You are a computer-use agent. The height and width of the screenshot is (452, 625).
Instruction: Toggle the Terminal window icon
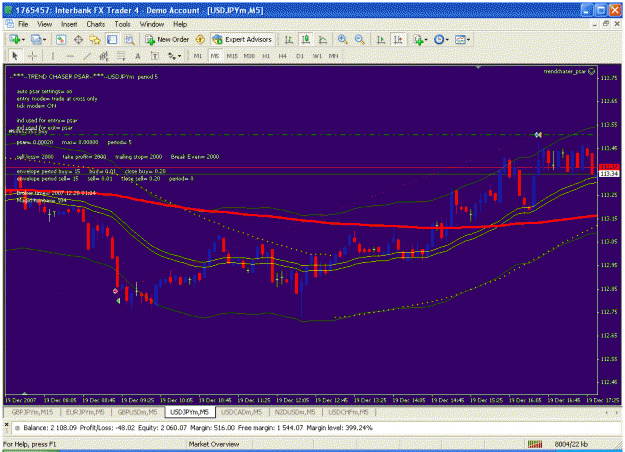pyautogui.click(x=112, y=39)
